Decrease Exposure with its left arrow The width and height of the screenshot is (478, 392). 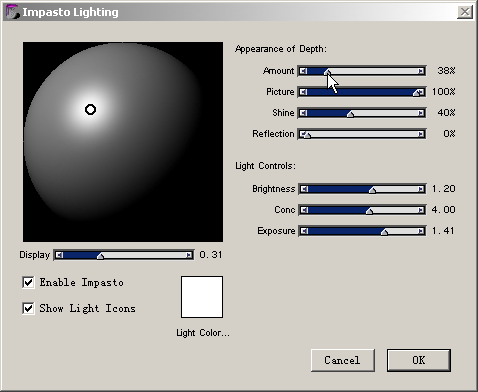pyautogui.click(x=304, y=231)
